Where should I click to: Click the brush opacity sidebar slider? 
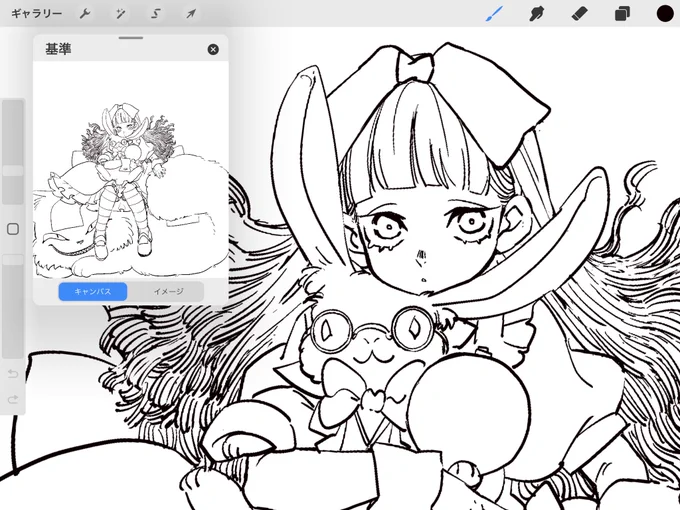click(x=13, y=307)
